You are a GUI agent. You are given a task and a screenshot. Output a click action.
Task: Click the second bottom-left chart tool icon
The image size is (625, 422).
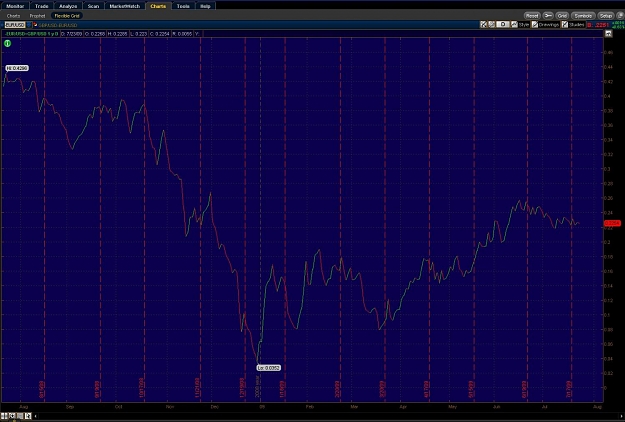click(12, 416)
